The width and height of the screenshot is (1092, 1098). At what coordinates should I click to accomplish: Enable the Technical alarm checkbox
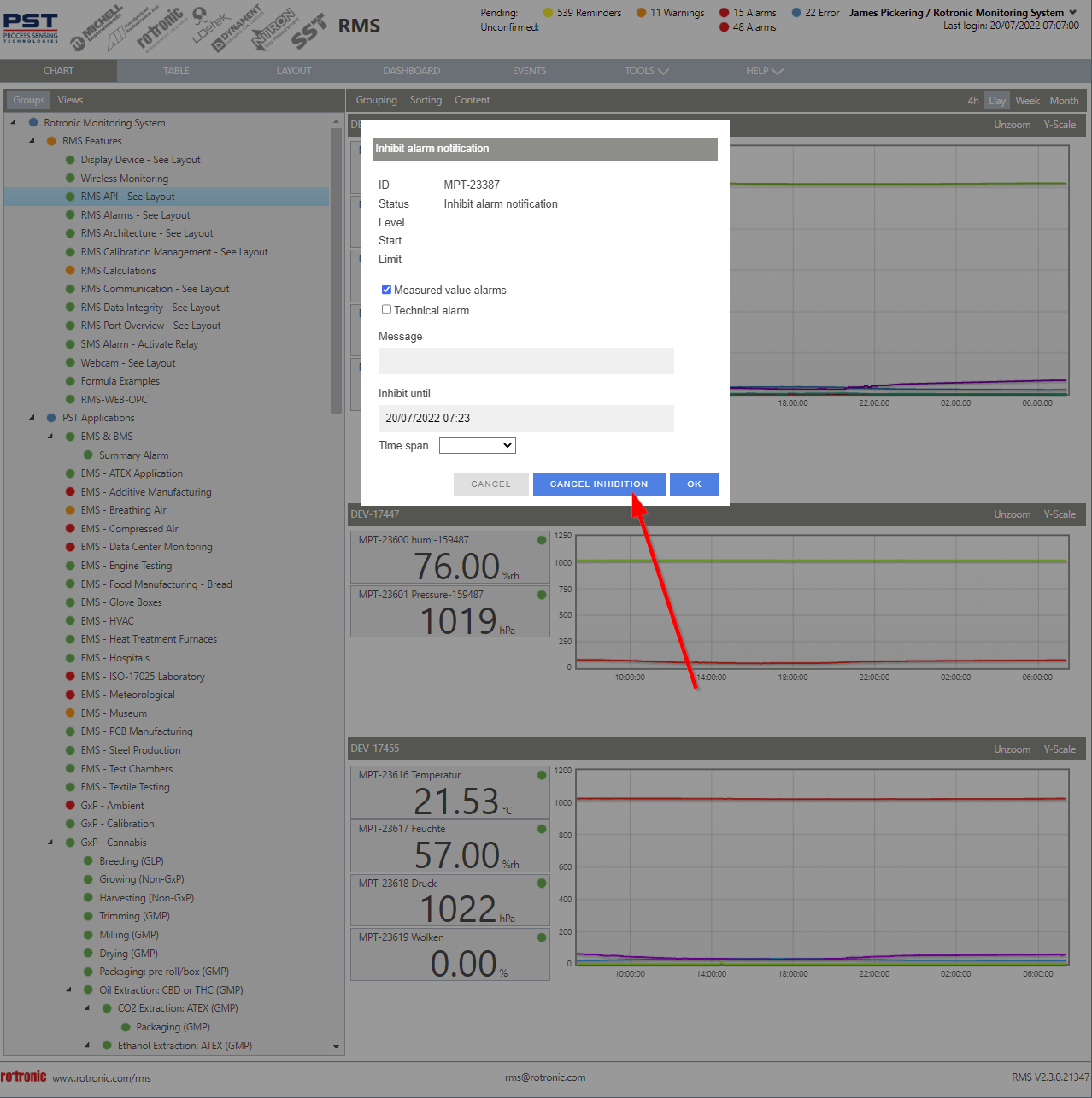pos(386,309)
